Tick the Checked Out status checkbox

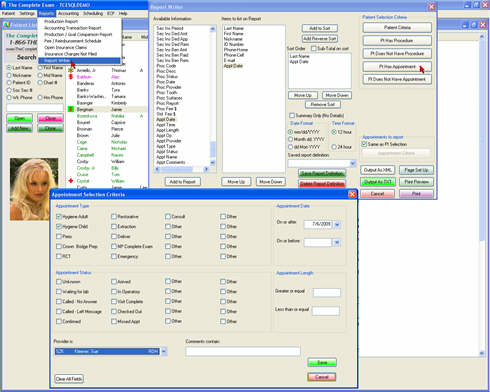point(114,311)
